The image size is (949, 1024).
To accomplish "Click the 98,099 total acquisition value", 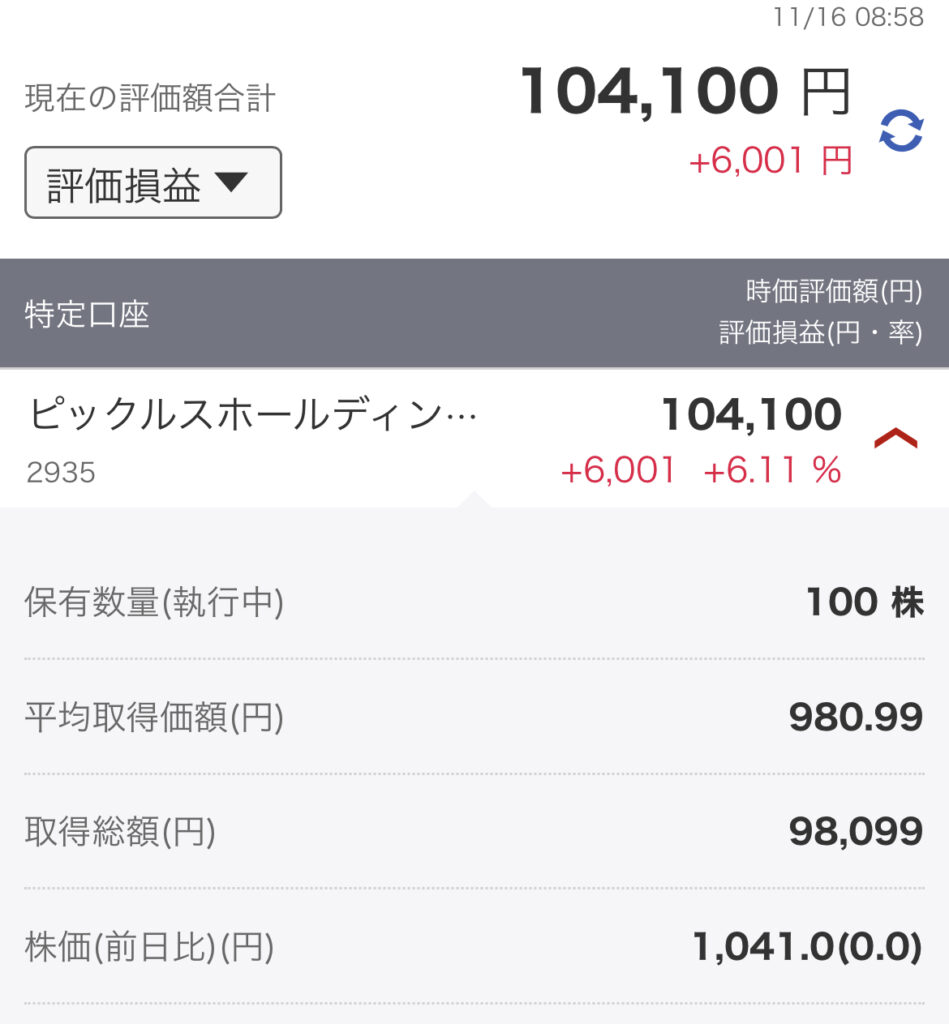I will click(x=856, y=832).
